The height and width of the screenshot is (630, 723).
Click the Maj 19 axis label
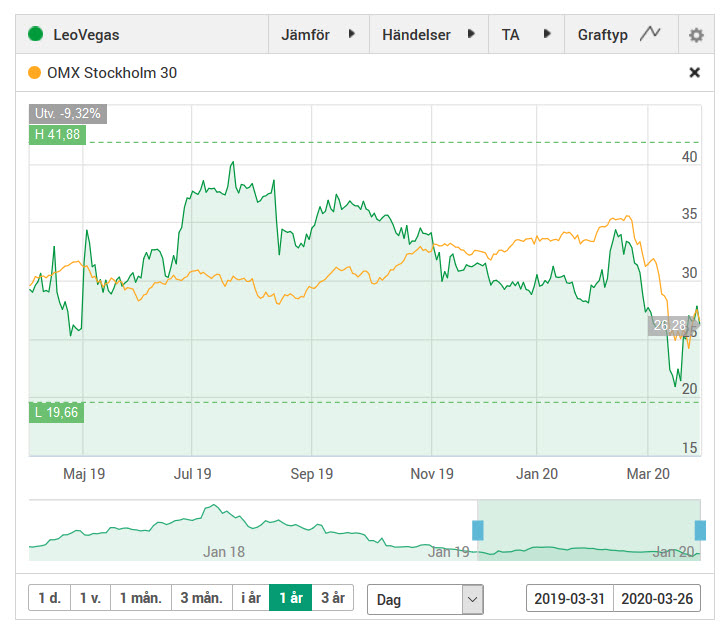(84, 474)
